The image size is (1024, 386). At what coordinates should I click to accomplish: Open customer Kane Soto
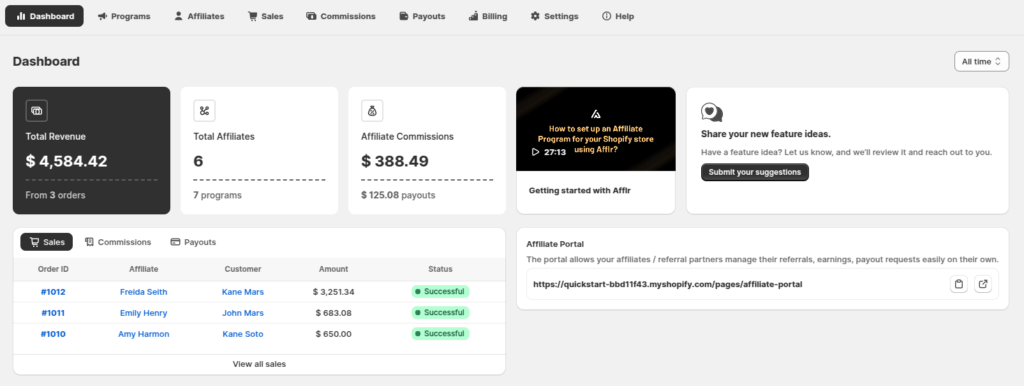[x=243, y=334]
